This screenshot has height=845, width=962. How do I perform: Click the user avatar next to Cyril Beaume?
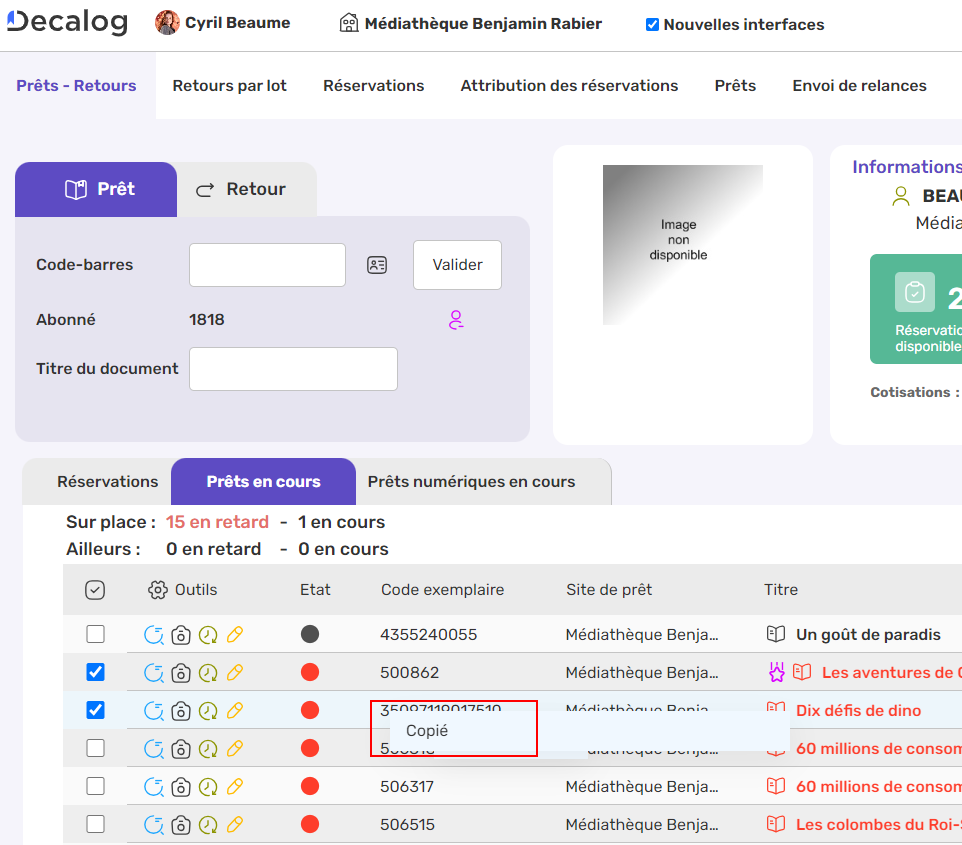coord(167,23)
